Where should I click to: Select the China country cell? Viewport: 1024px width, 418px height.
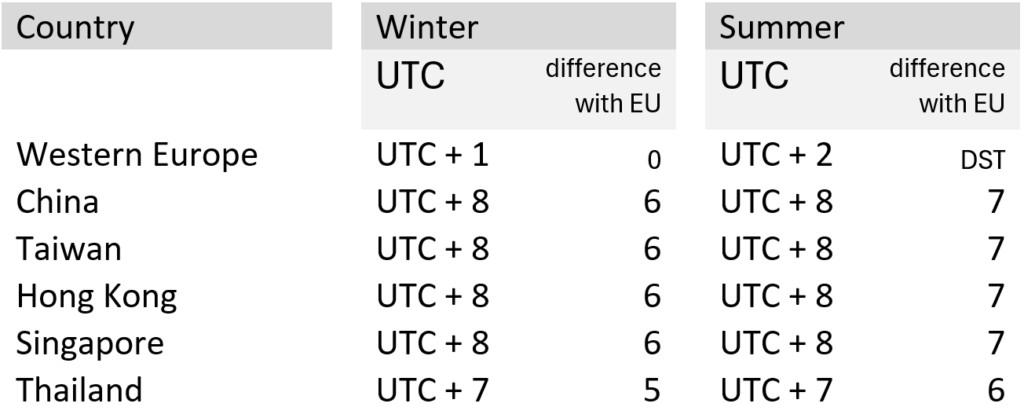57,202
